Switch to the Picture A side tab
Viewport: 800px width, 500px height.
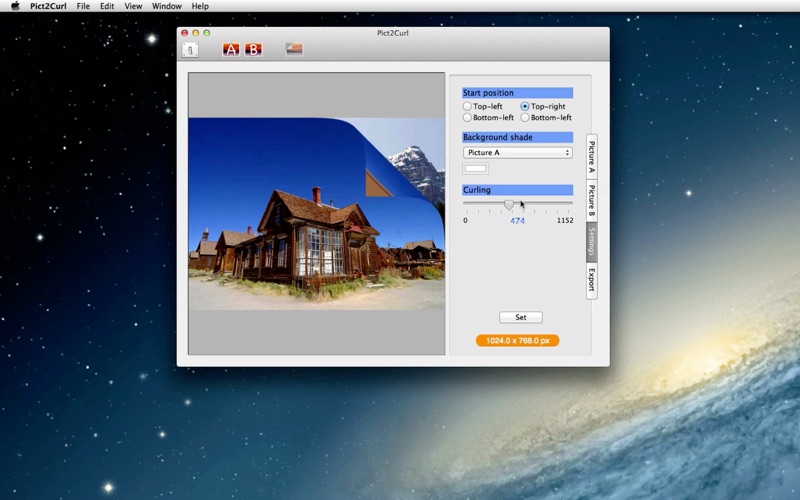coord(591,157)
